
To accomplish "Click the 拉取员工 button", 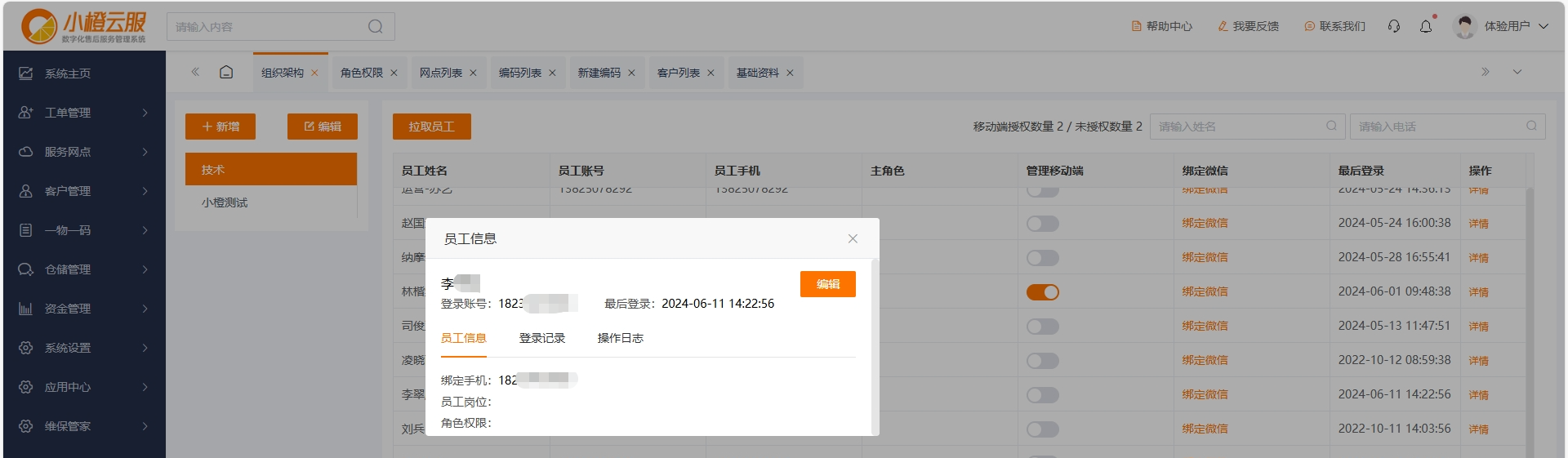I will pyautogui.click(x=431, y=127).
